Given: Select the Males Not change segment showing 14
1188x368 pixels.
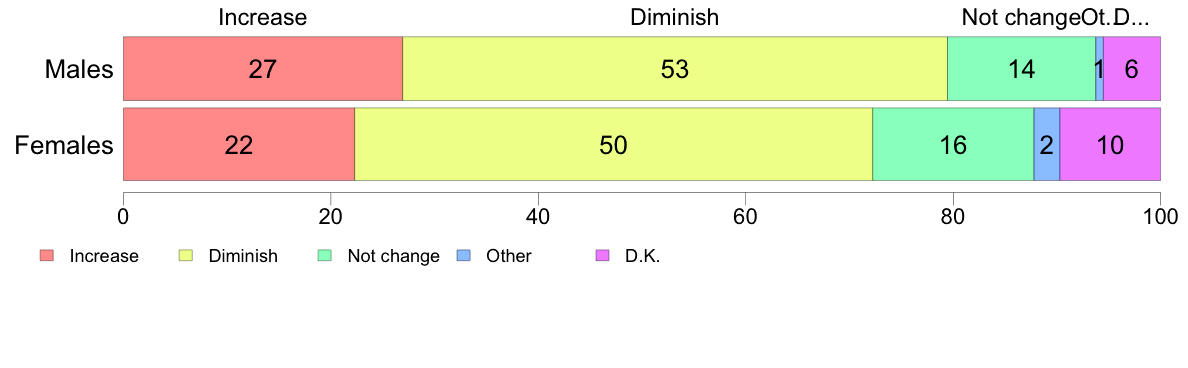Looking at the screenshot, I should coord(1021,68).
